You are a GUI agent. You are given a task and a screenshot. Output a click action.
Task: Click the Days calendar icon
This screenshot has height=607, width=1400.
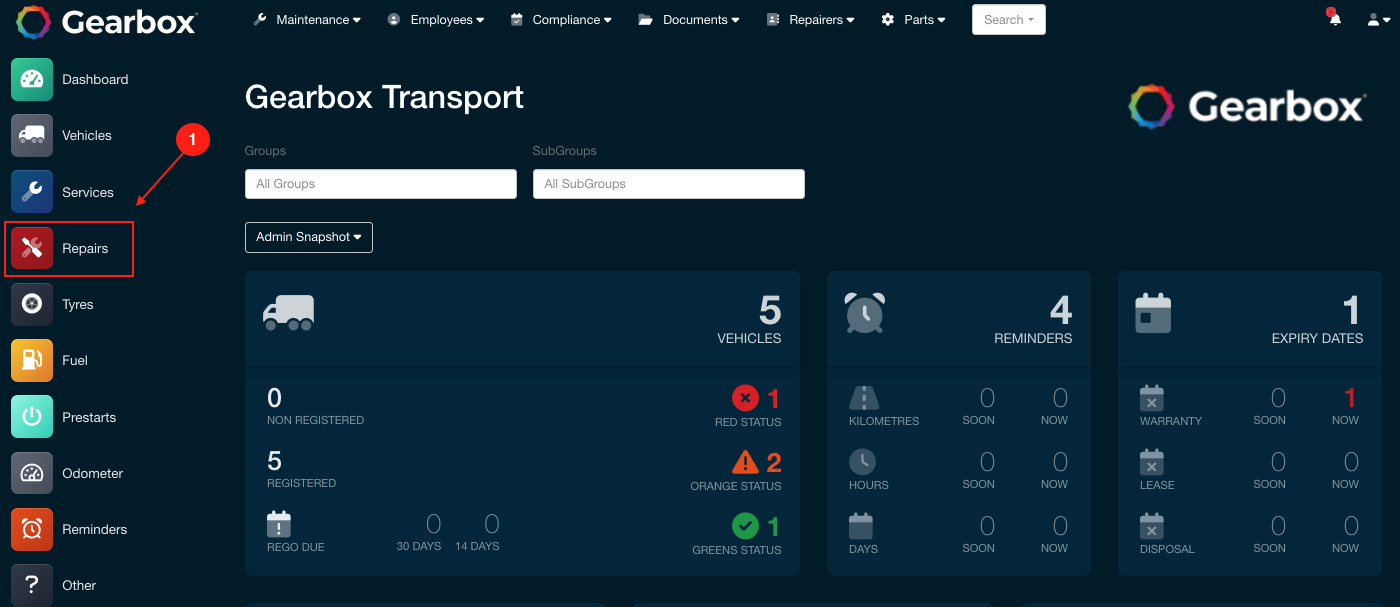[x=861, y=526]
